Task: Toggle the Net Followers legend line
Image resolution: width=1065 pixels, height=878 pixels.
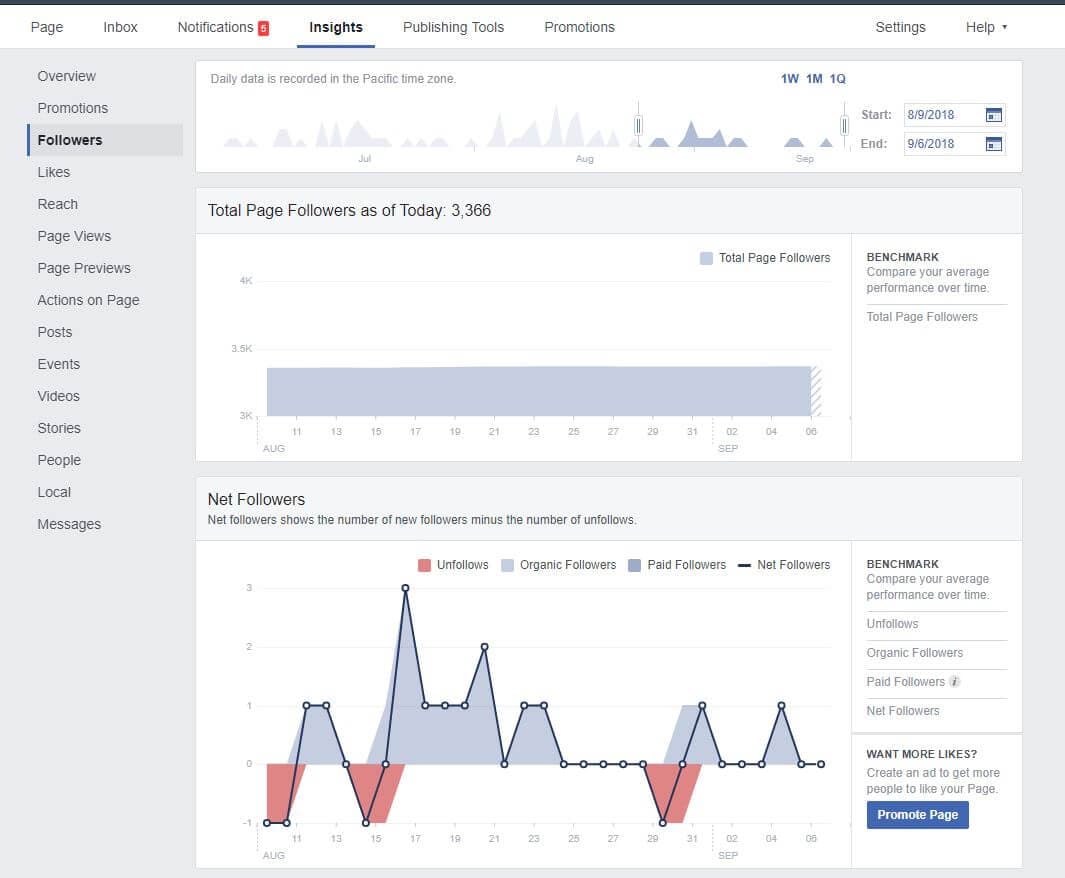Action: (744, 565)
